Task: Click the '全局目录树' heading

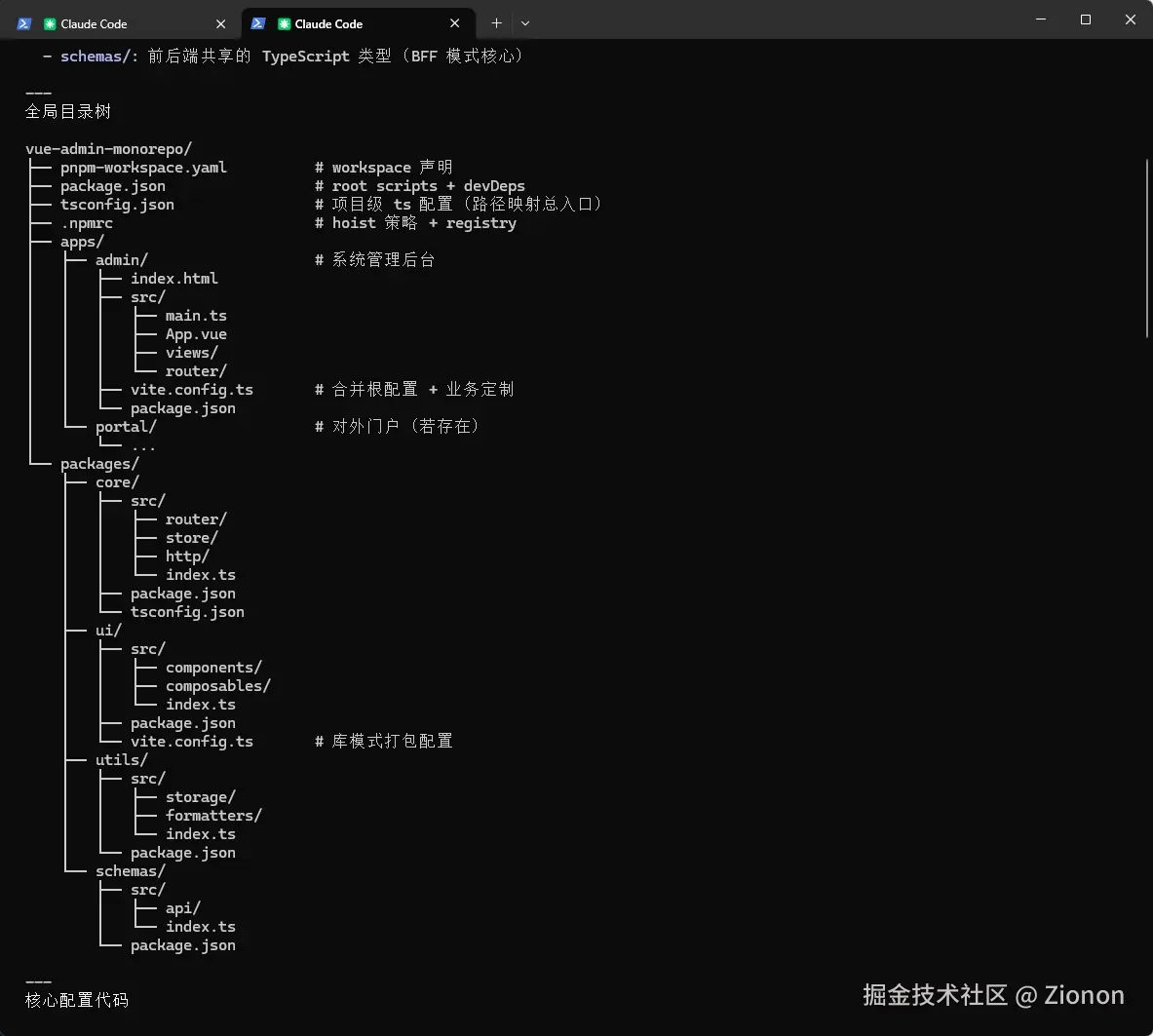Action: [x=68, y=112]
